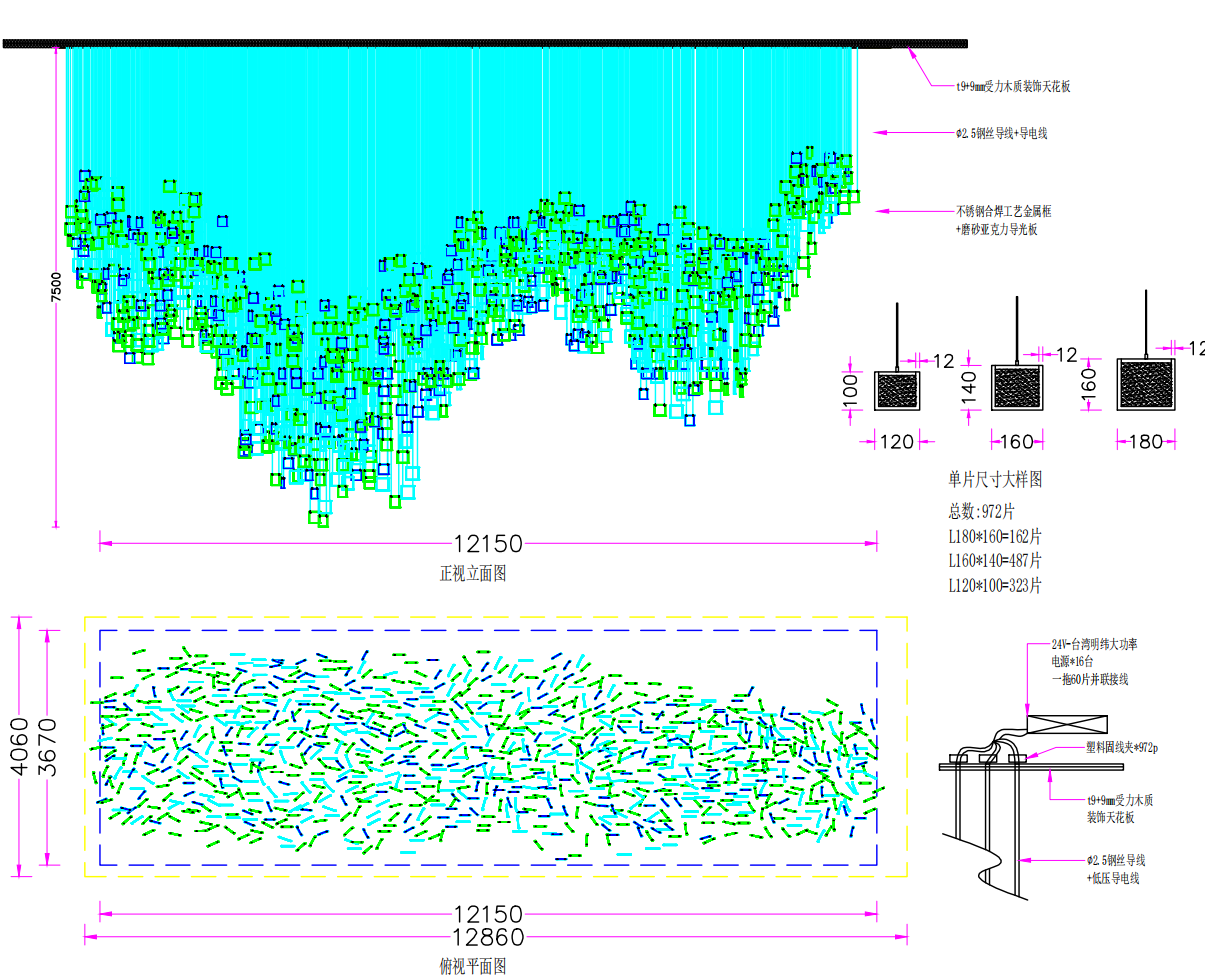Viewport: 1205px width, 979px height.
Task: Click the 正视立面图 view title
Action: pyautogui.click(x=473, y=574)
